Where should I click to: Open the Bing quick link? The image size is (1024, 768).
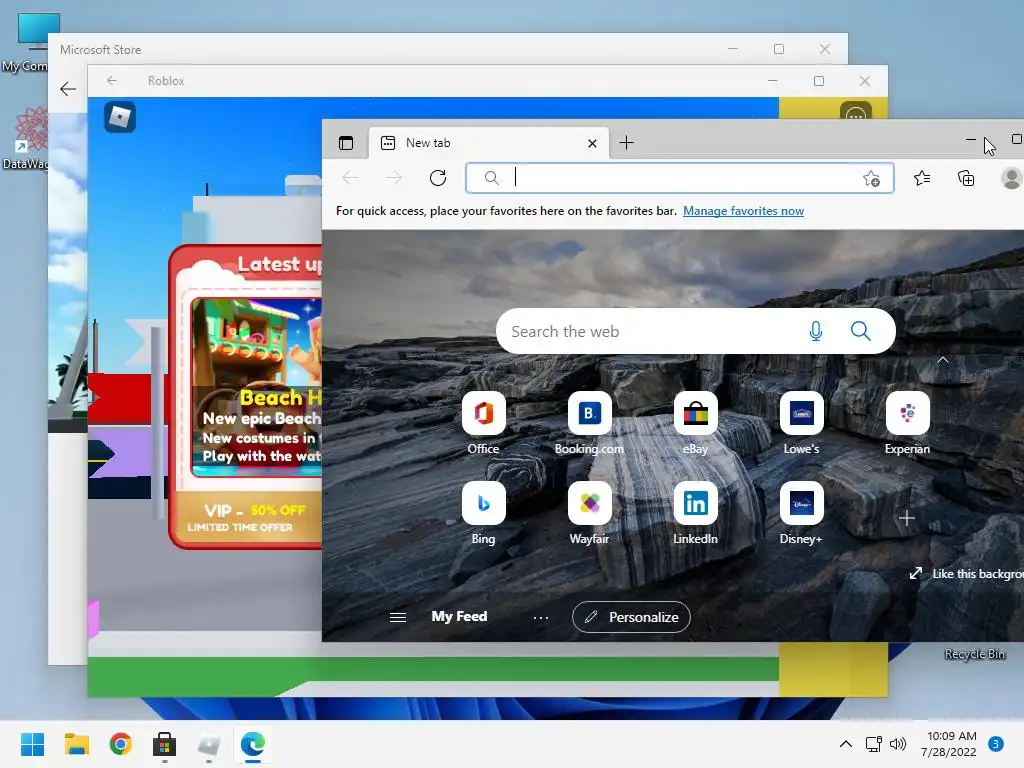(483, 512)
